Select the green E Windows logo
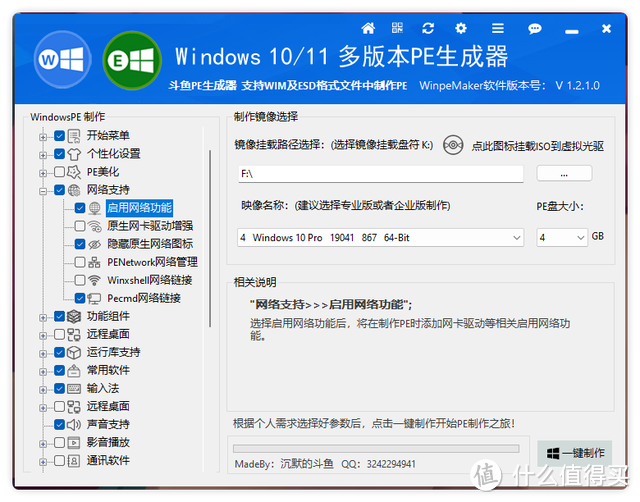This screenshot has width=640, height=502. click(132, 60)
